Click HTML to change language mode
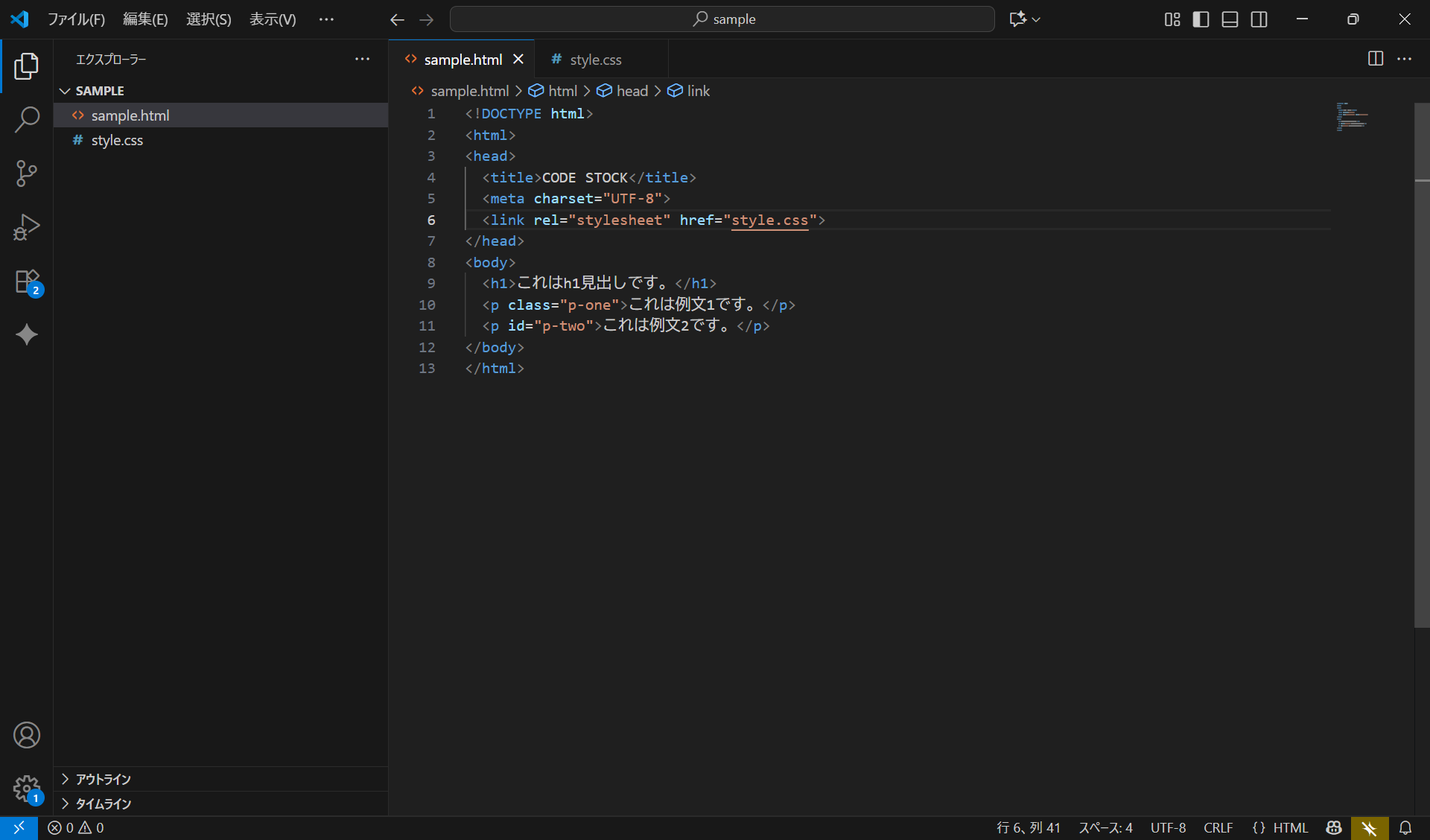1430x840 pixels. point(1291,827)
